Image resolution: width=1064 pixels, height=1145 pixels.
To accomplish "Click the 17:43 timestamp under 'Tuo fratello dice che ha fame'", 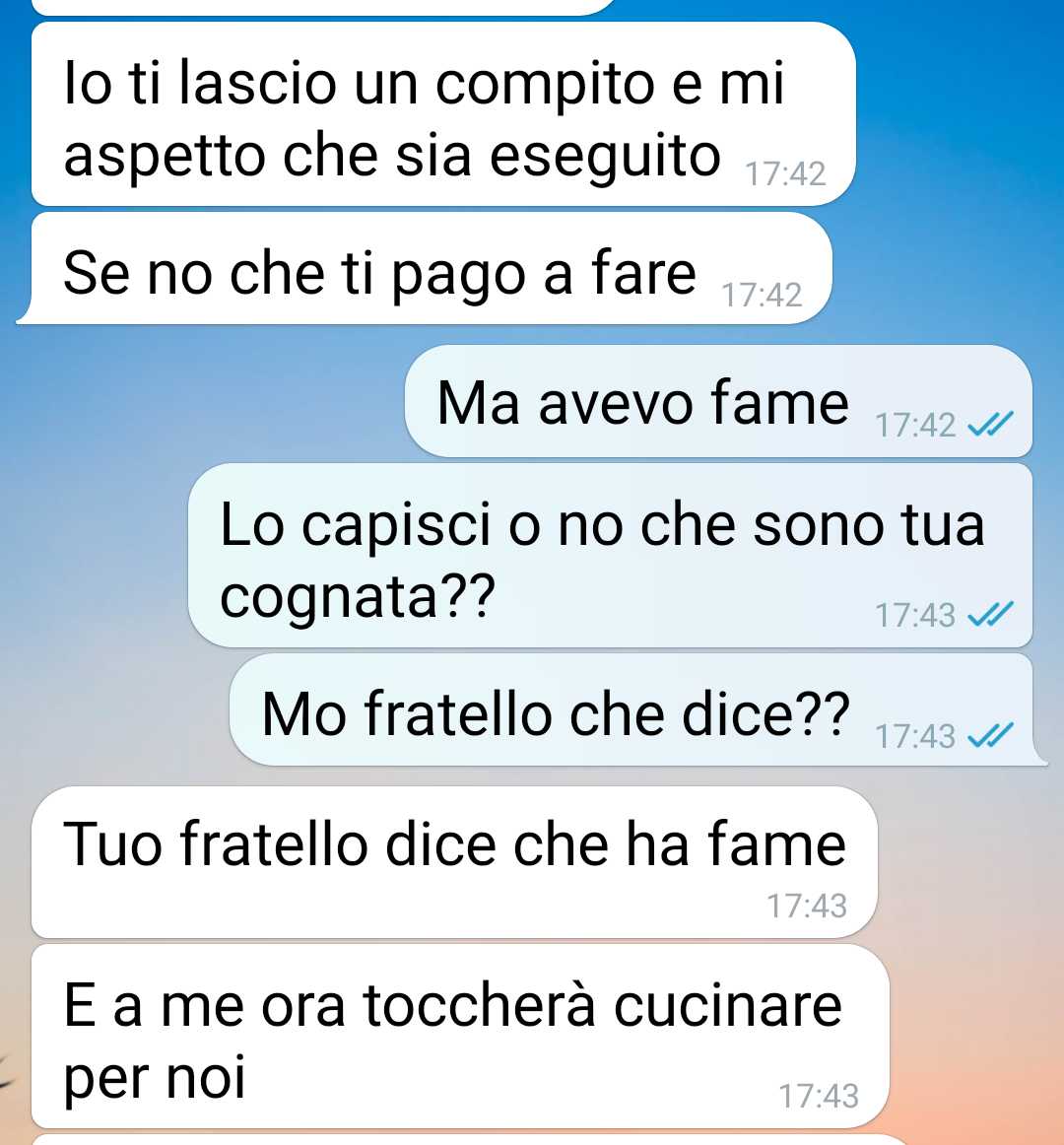I will click(x=807, y=907).
